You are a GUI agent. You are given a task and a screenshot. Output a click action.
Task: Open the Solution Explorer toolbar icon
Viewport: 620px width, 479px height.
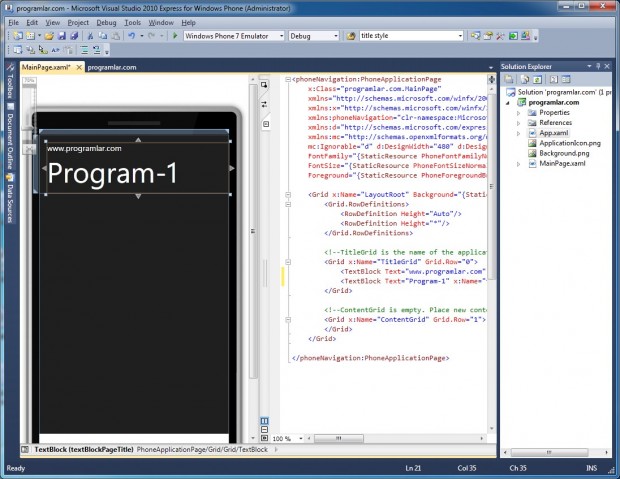475,36
